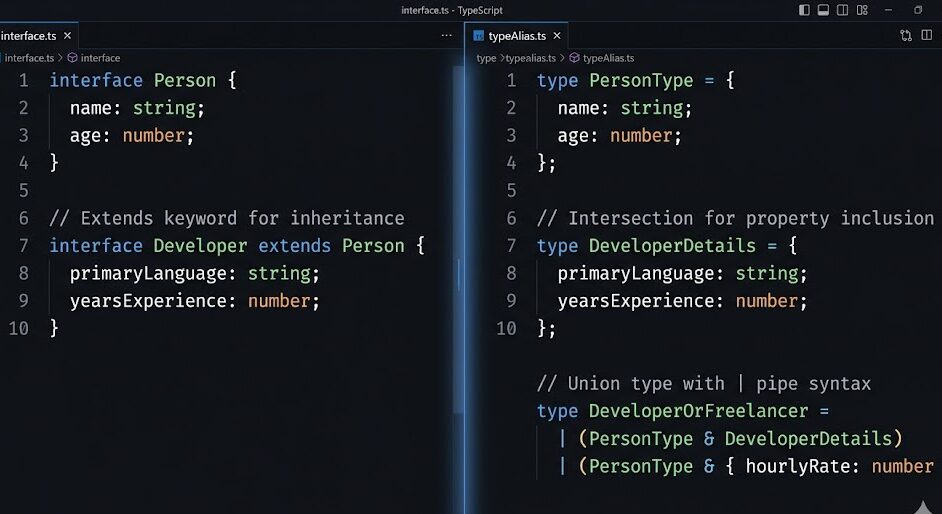
Task: Click the symbol cube icon before 'typeAlias.ts' breadcrumb
Action: coord(574,58)
